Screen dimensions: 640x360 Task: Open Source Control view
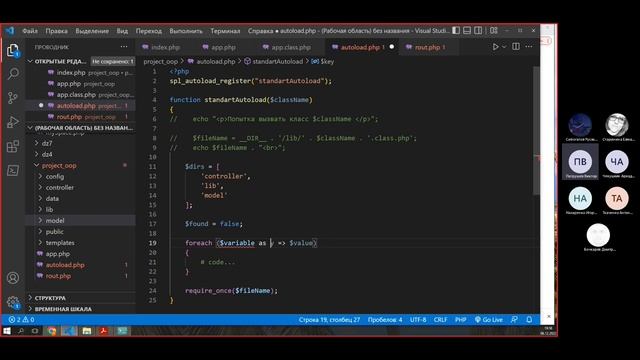[x=13, y=98]
